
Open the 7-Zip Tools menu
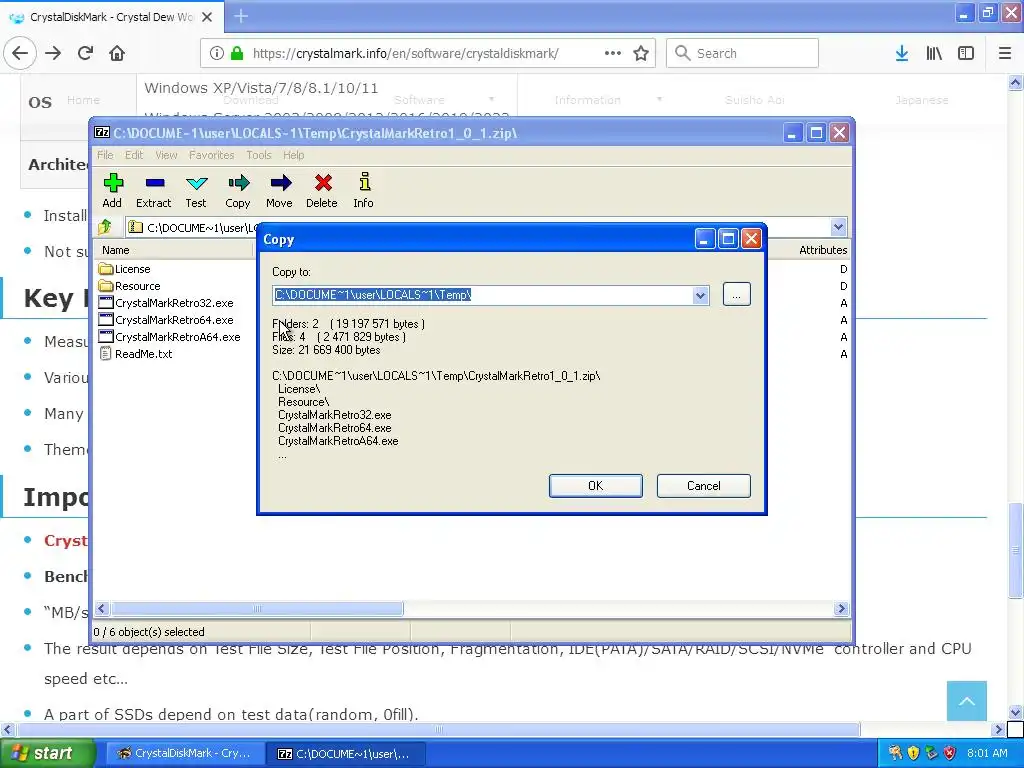click(259, 155)
